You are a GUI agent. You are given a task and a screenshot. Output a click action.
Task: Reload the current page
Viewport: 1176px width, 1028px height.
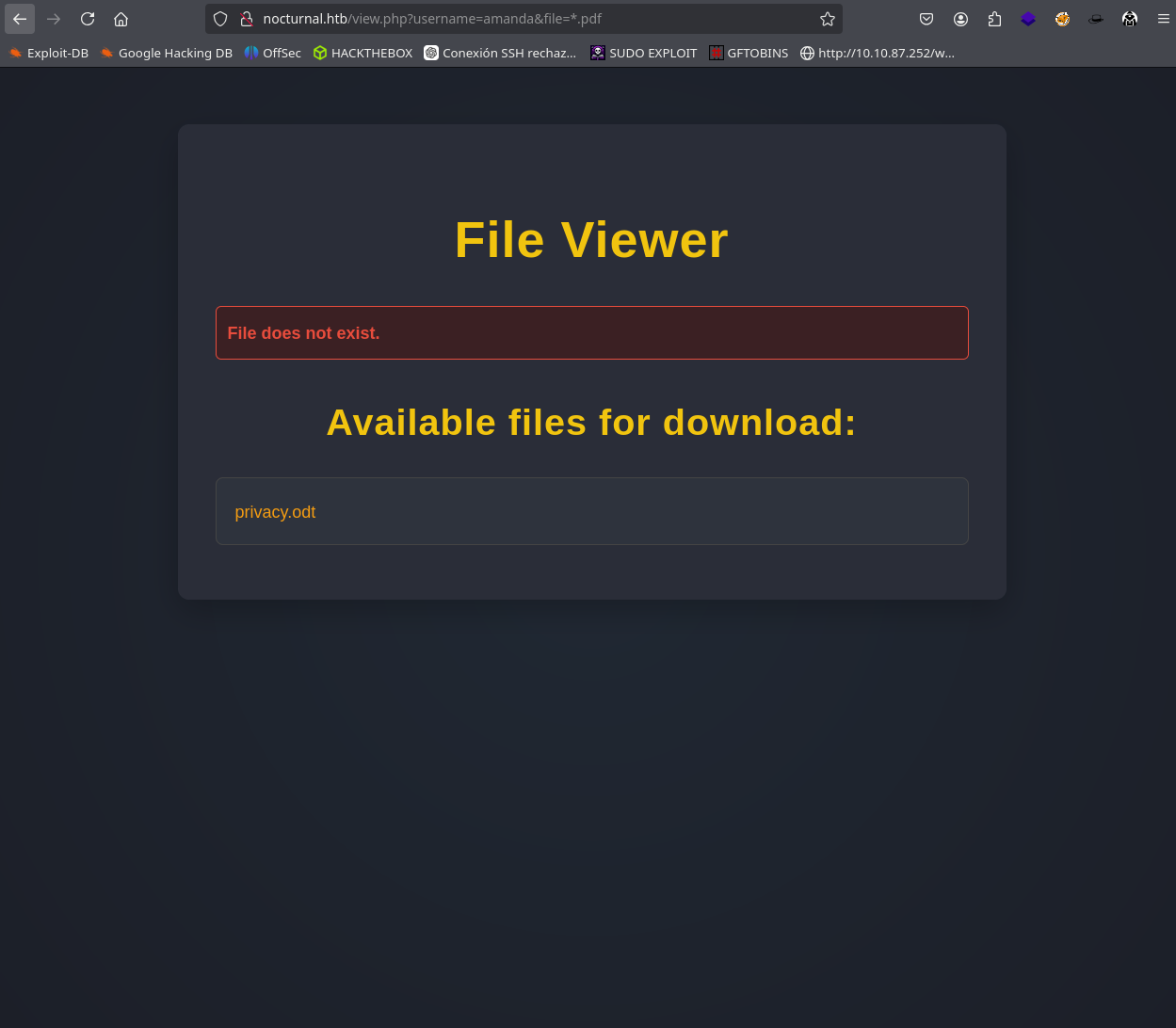click(88, 19)
